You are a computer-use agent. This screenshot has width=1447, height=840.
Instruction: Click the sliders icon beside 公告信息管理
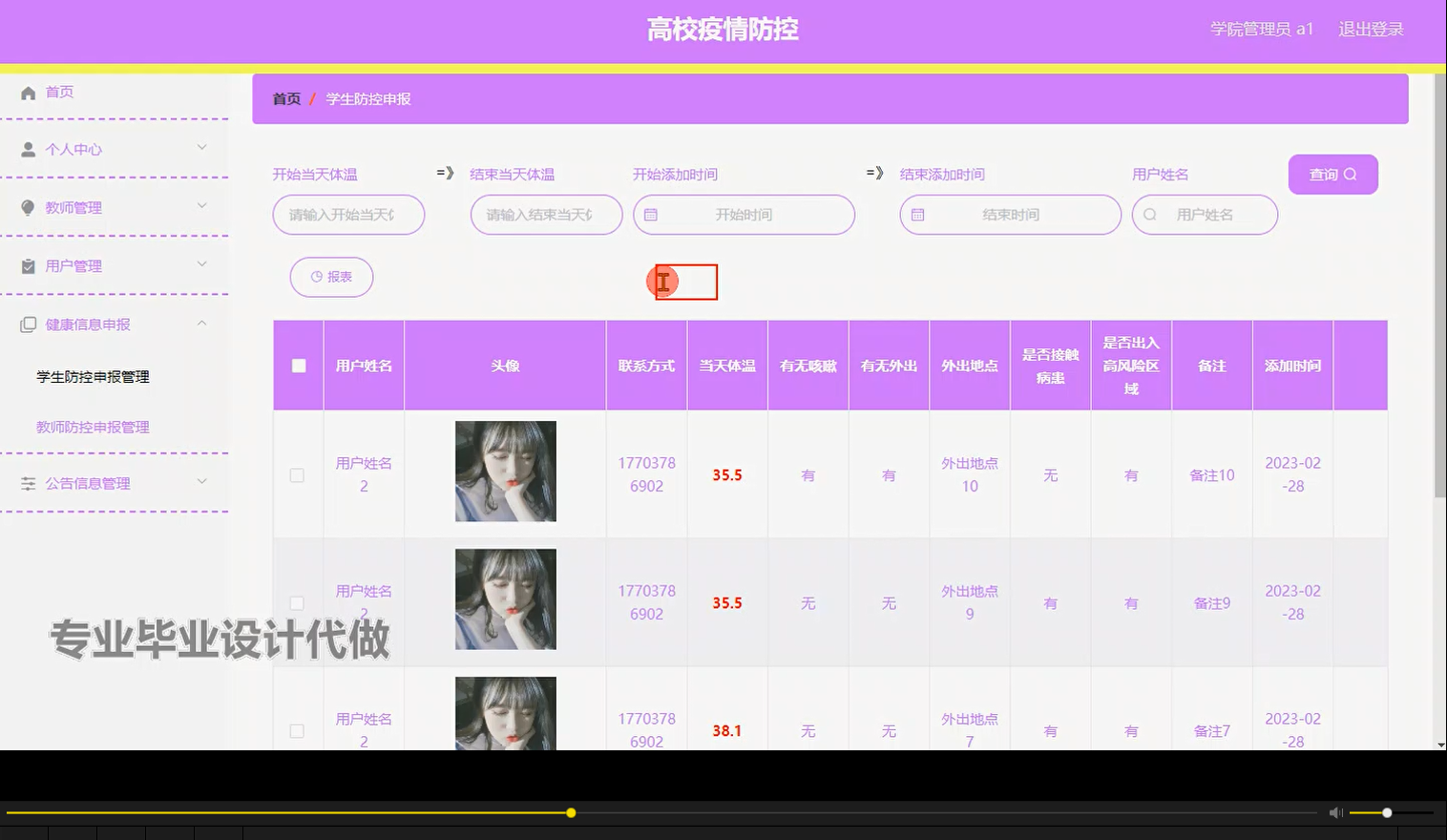29,484
